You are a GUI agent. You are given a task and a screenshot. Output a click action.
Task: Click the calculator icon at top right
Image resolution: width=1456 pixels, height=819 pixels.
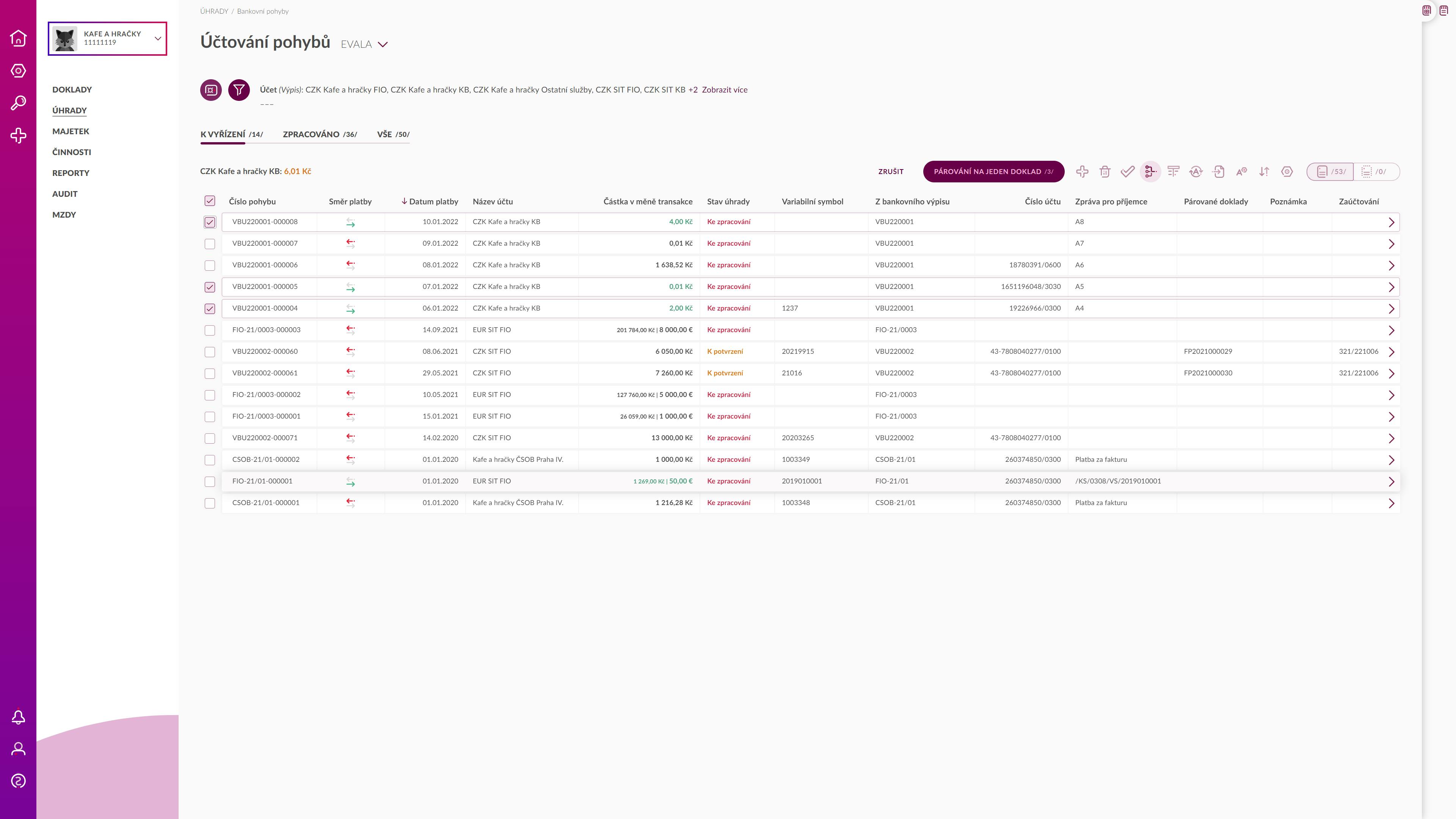(1426, 10)
